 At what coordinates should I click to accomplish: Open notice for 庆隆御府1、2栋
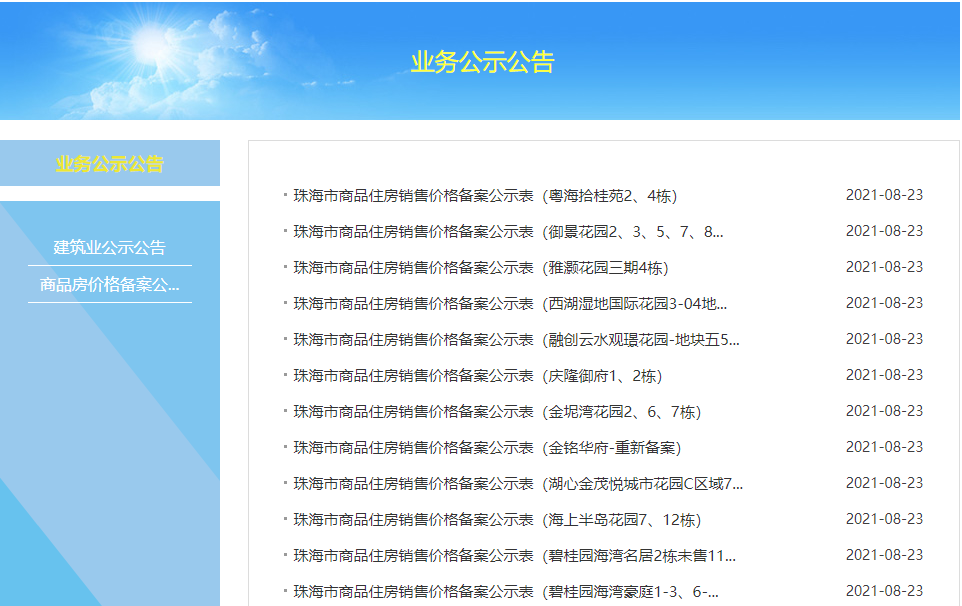pos(477,376)
